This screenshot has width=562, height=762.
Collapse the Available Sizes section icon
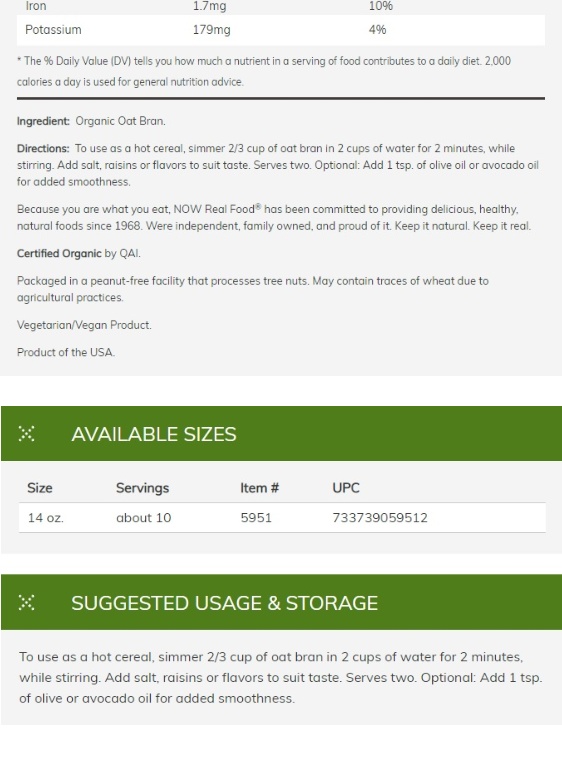click(x=26, y=433)
